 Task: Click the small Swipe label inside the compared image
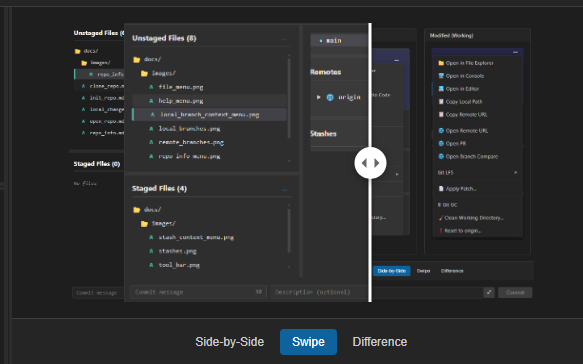pos(423,271)
